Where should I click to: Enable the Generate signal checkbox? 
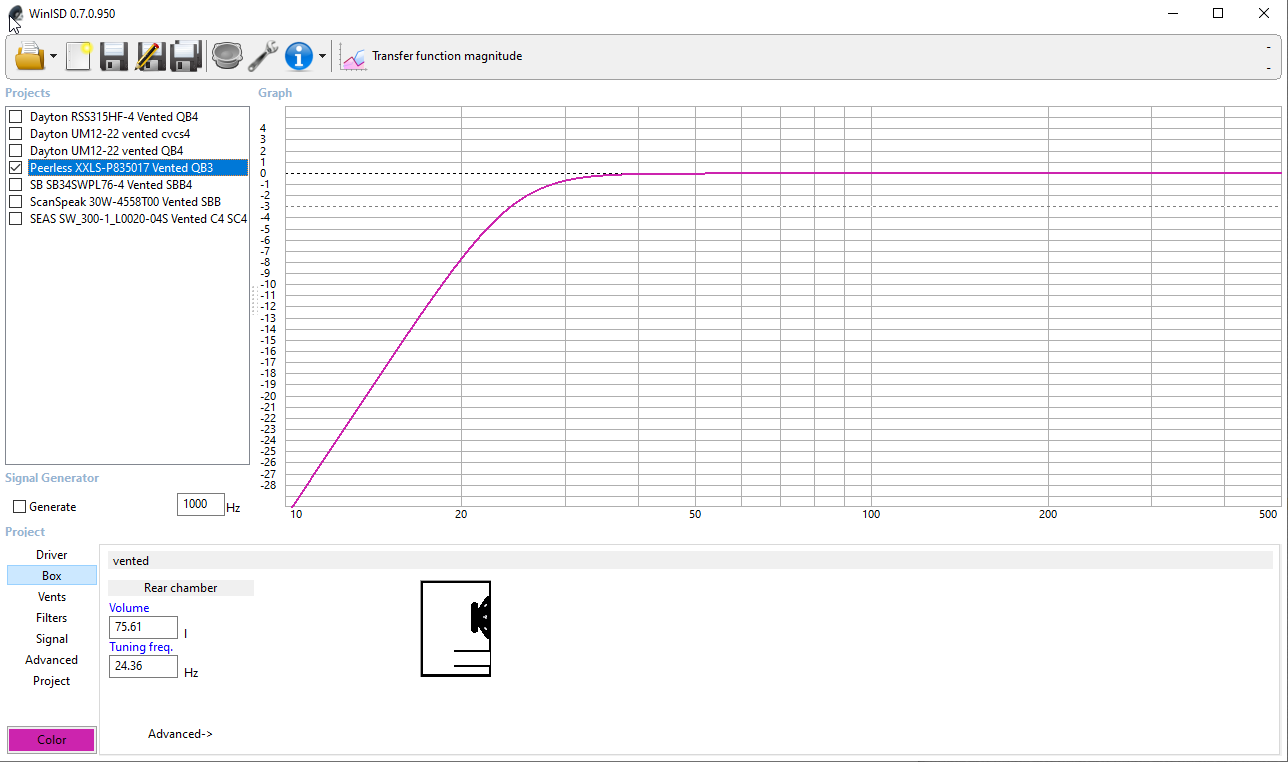(19, 507)
